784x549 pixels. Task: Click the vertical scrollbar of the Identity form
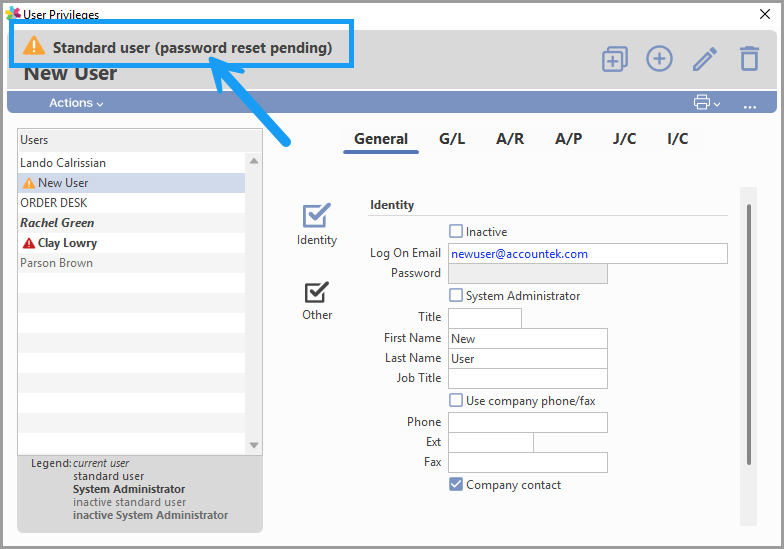point(748,334)
